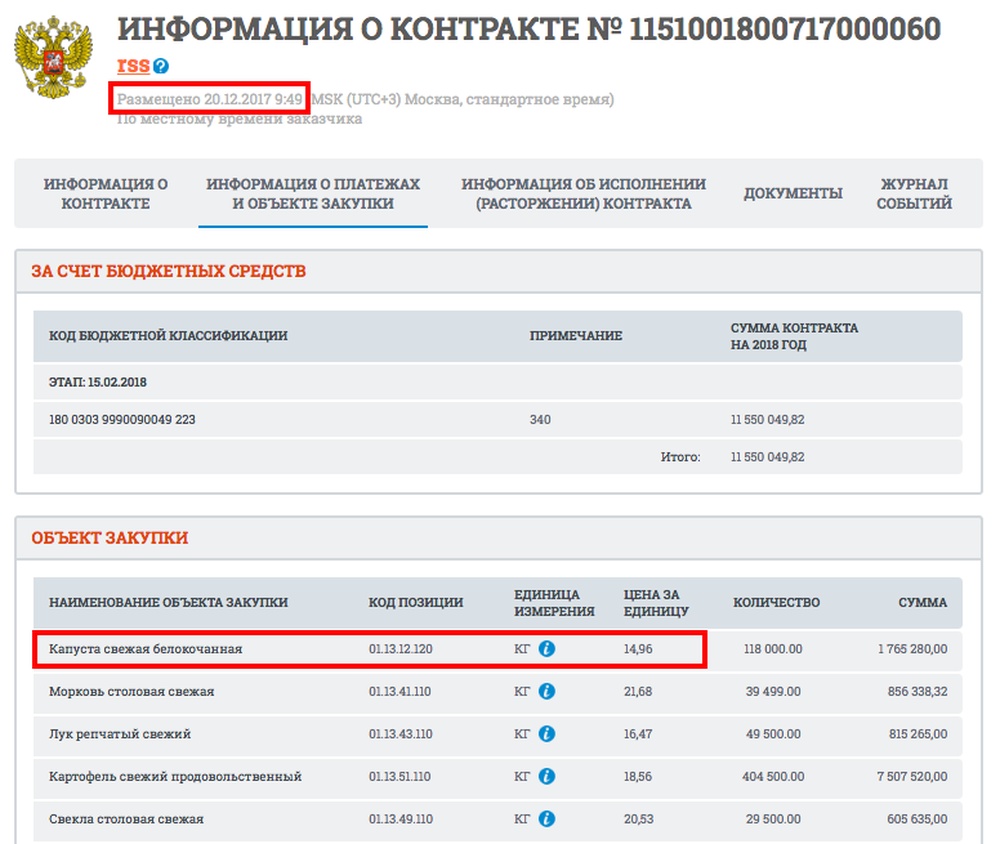Viewport: 1000px width, 844px height.
Task: Select budget code 180 0303 9990090049 223
Action: (x=122, y=420)
